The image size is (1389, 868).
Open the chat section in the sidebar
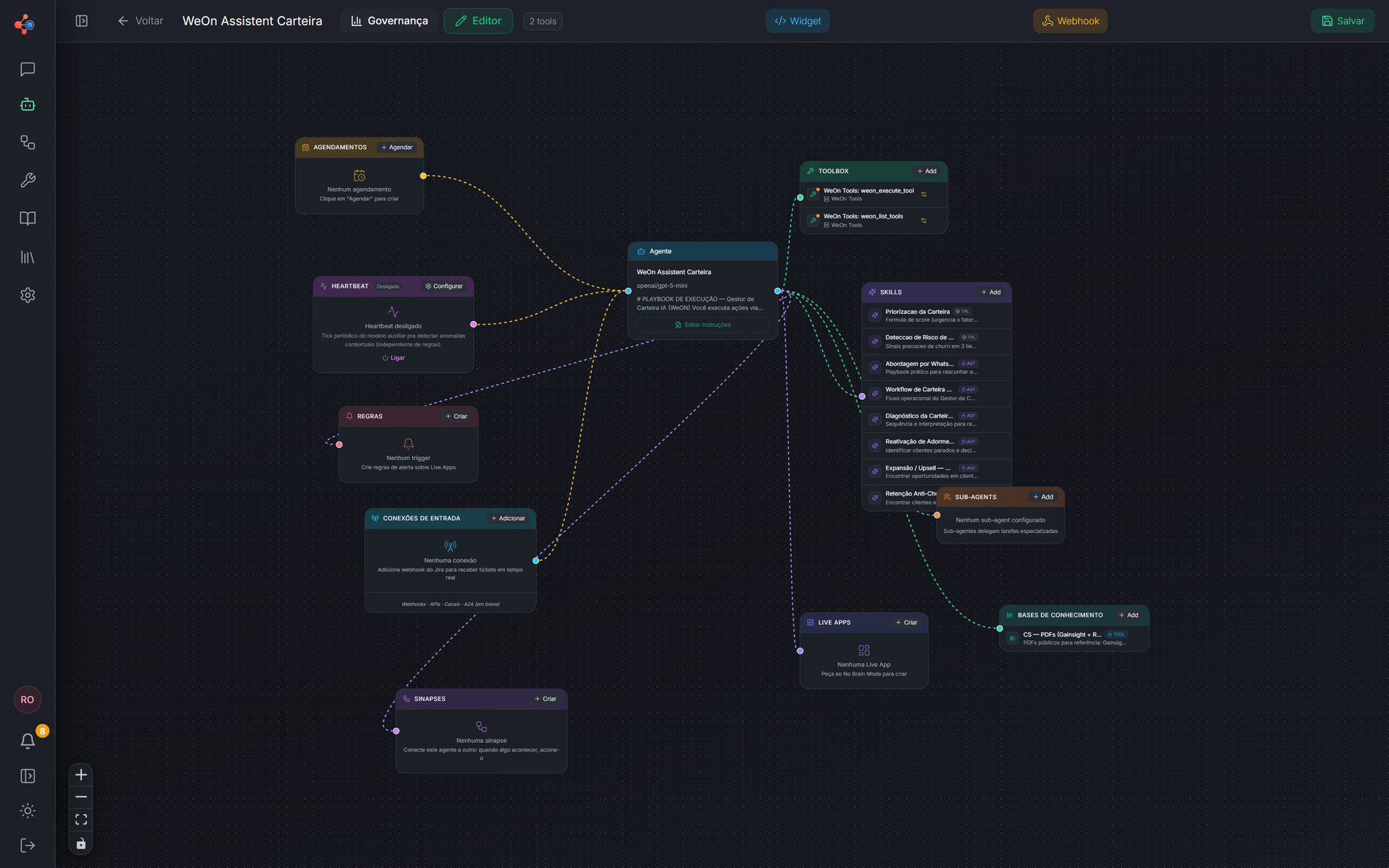click(x=27, y=69)
